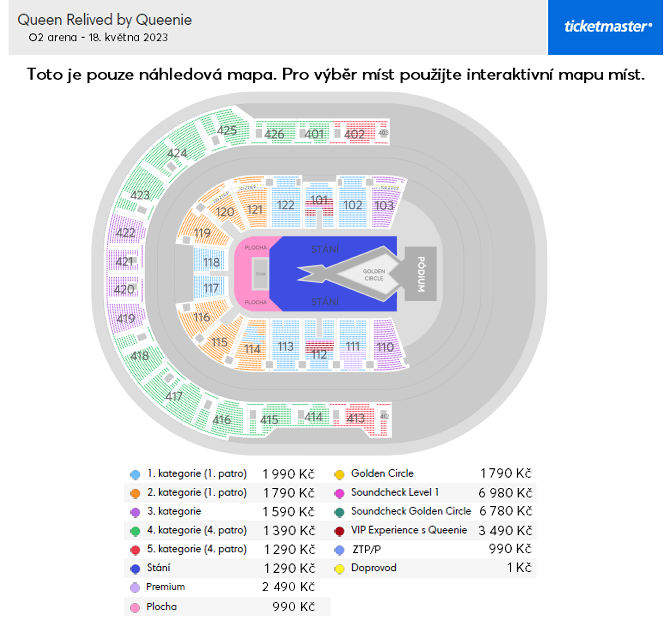Screen dimensions: 670x642
Task: Open section 424 in the upper ring
Action: pyautogui.click(x=176, y=153)
